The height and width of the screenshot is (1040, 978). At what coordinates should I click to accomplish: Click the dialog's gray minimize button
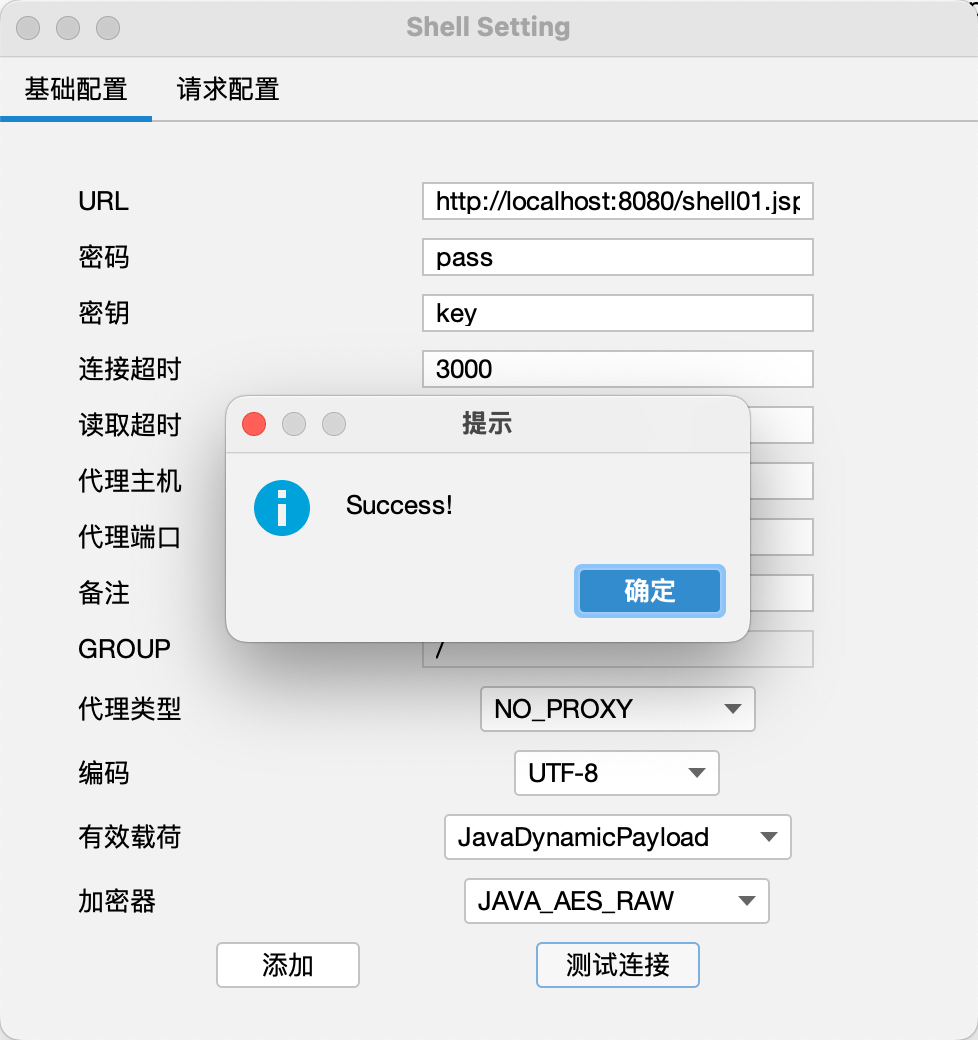coord(294,424)
